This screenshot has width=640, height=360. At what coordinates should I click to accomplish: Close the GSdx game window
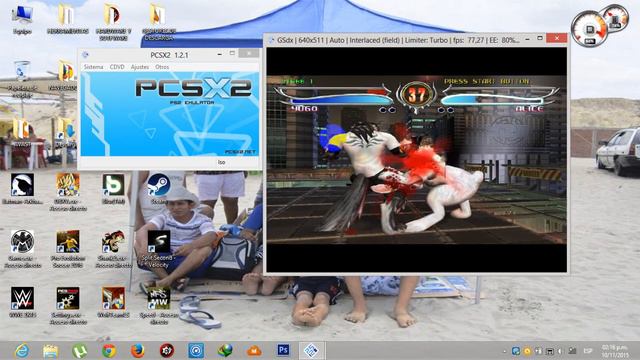click(x=557, y=38)
